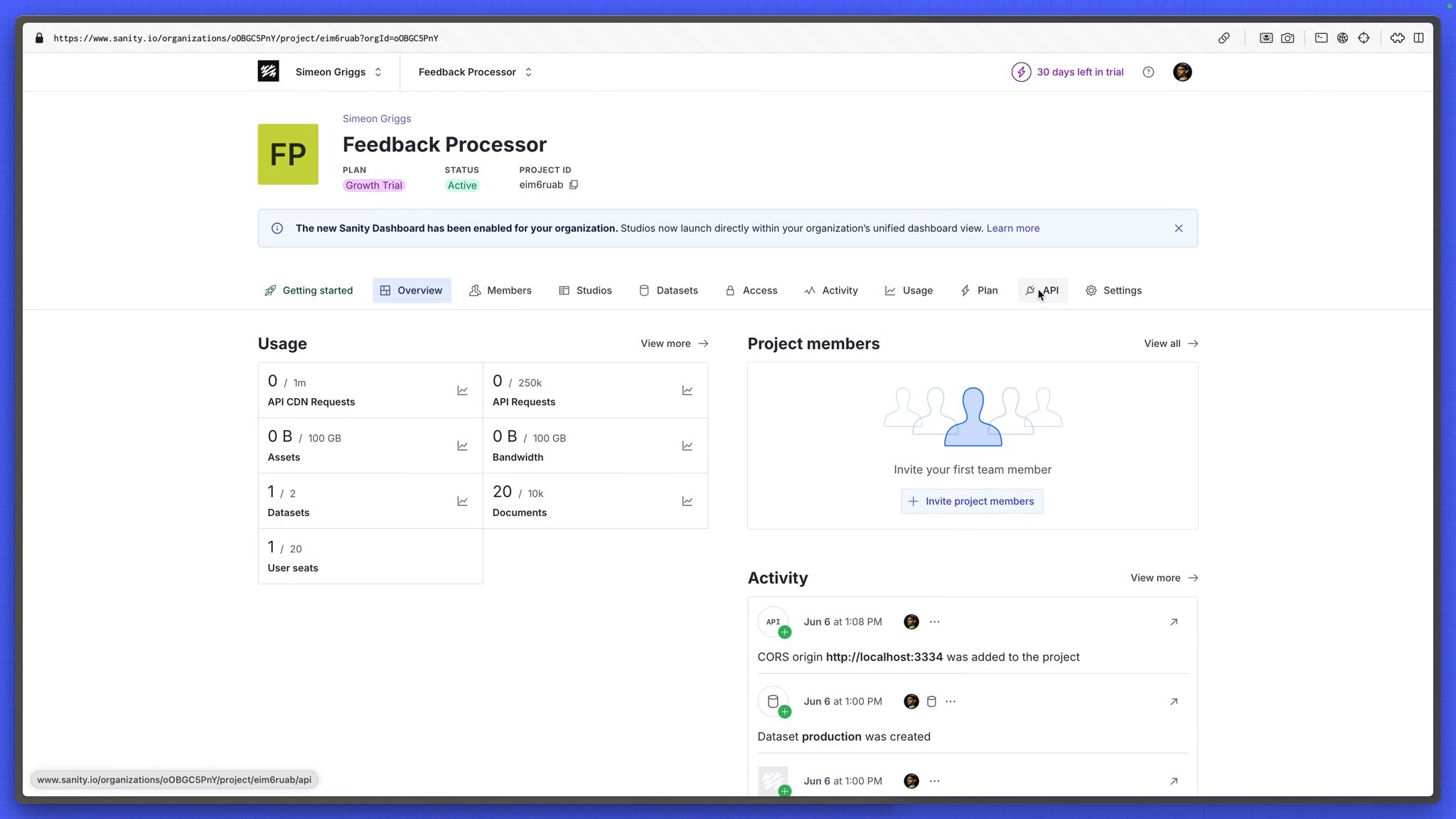Click ellipsis on Dataset production activity
This screenshot has width=1456, height=819.
951,702
